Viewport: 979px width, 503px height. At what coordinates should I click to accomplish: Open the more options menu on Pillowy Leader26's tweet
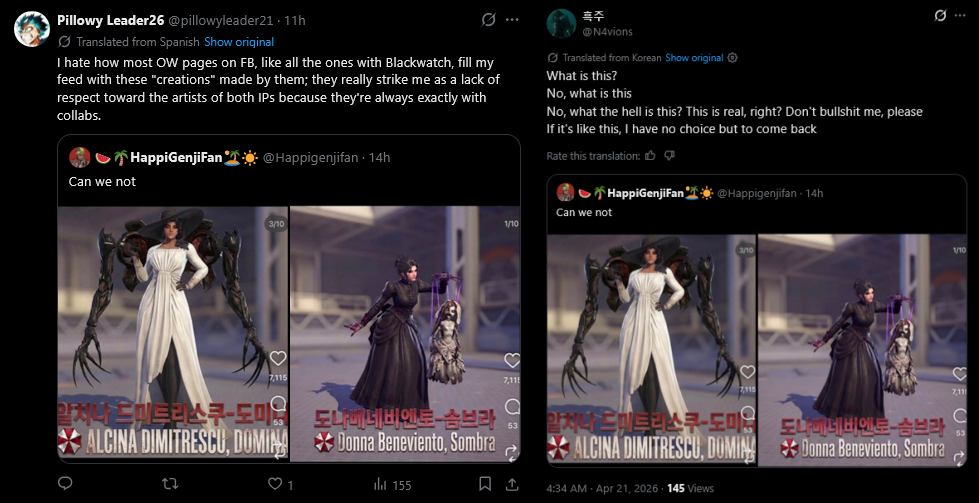pos(512,20)
